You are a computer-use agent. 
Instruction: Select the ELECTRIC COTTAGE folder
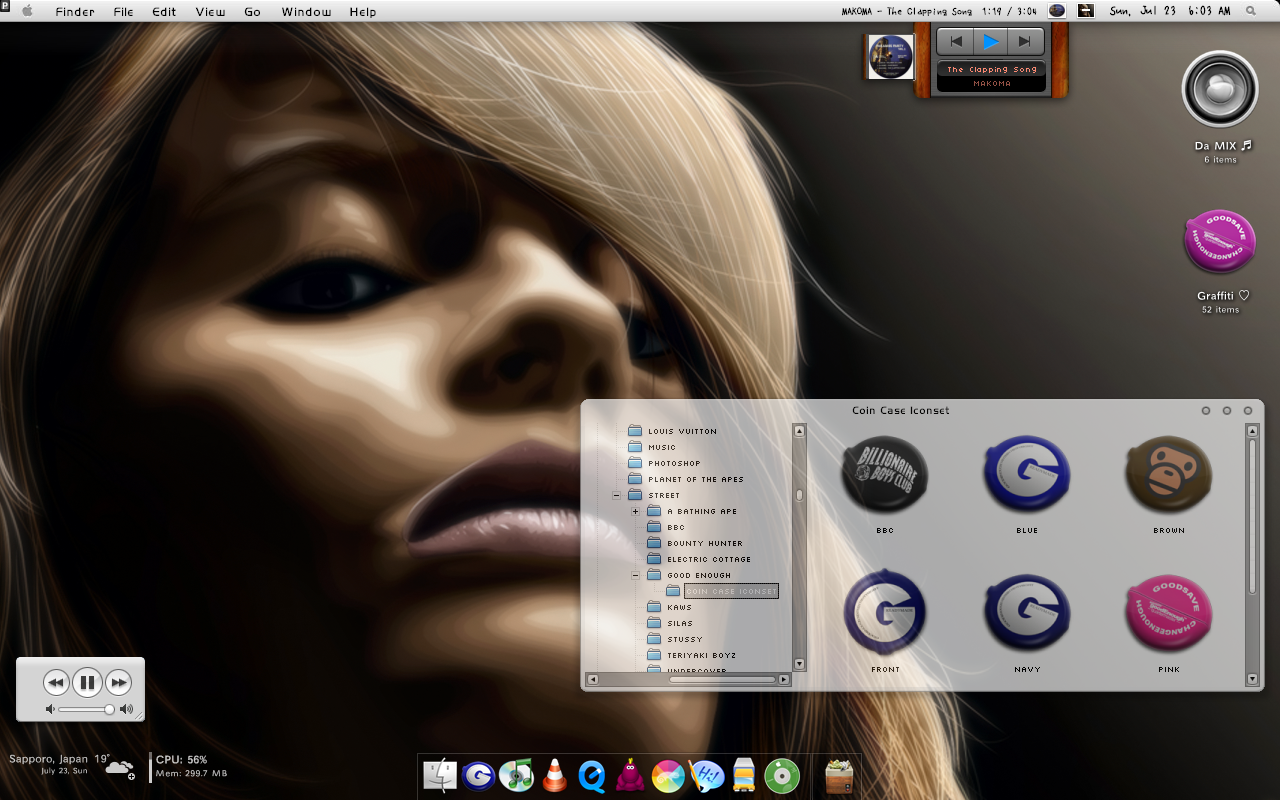pos(698,559)
